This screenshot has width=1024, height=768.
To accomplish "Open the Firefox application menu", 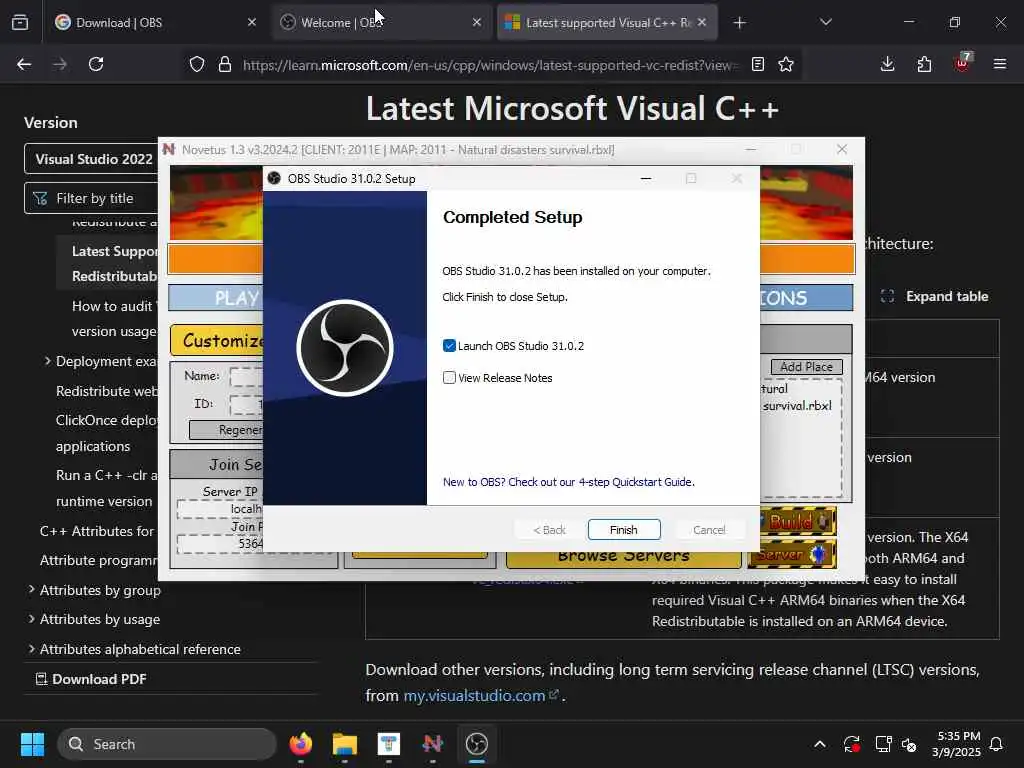I will click(999, 64).
